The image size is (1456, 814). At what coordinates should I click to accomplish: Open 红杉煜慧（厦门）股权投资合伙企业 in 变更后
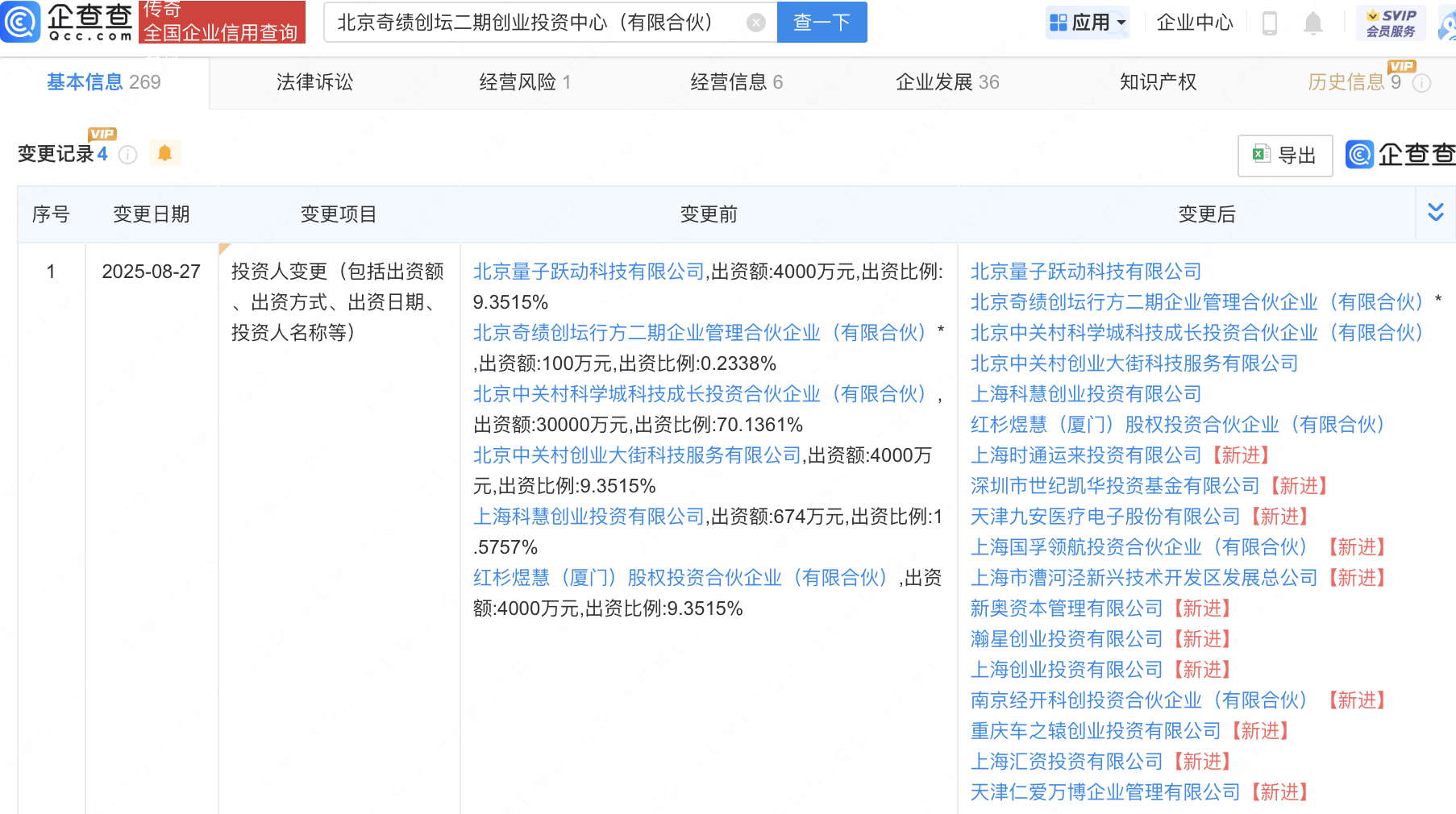click(x=1177, y=425)
